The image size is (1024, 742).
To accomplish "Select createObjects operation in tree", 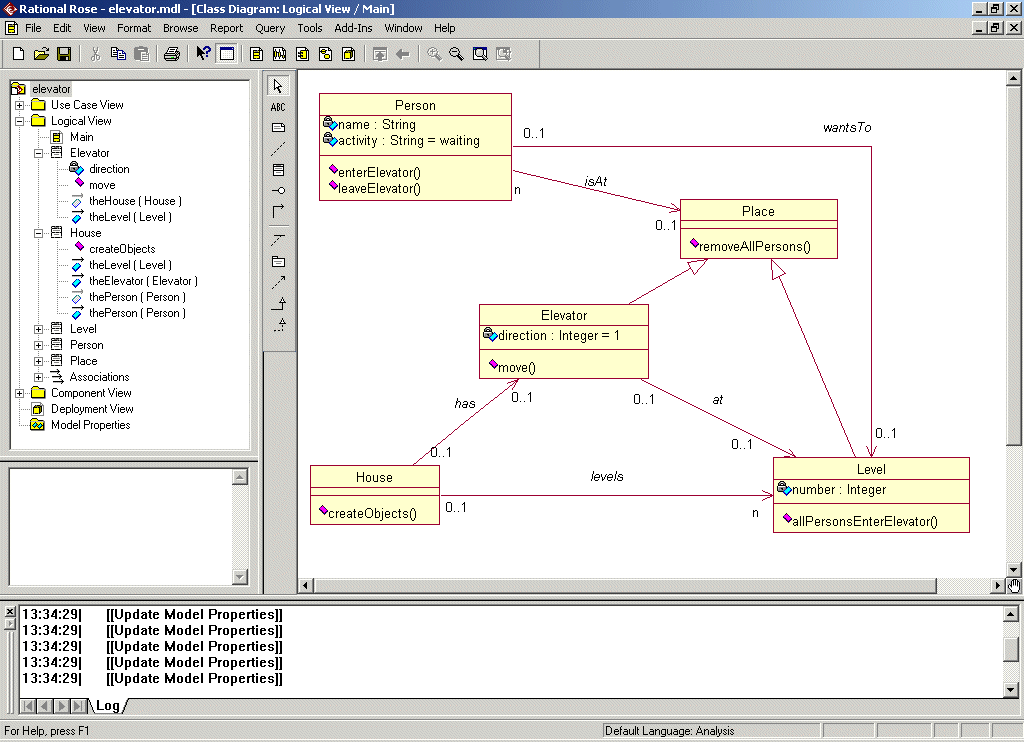I will (122, 249).
